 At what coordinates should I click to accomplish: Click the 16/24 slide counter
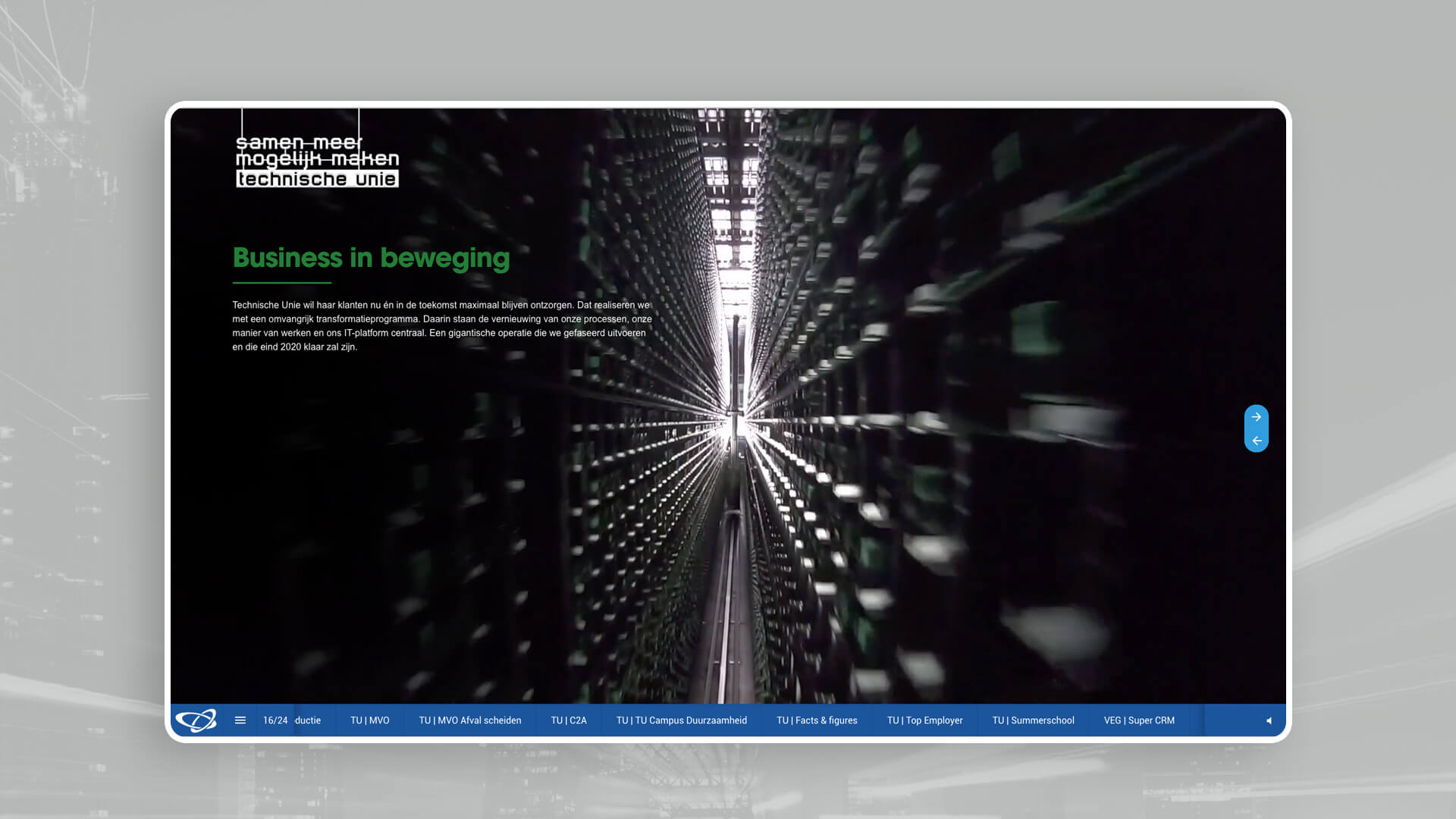pos(275,720)
